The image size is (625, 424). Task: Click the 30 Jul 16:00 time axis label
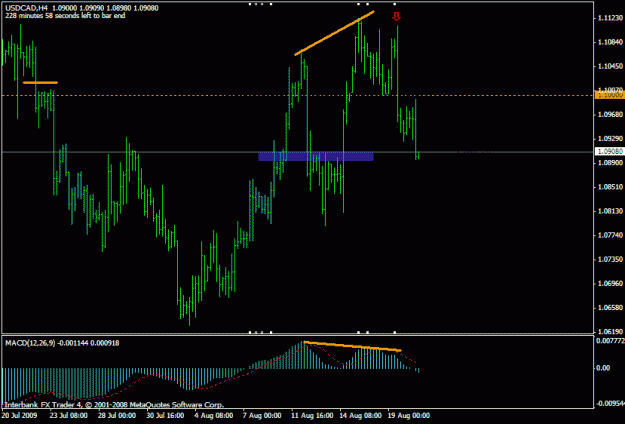click(166, 416)
